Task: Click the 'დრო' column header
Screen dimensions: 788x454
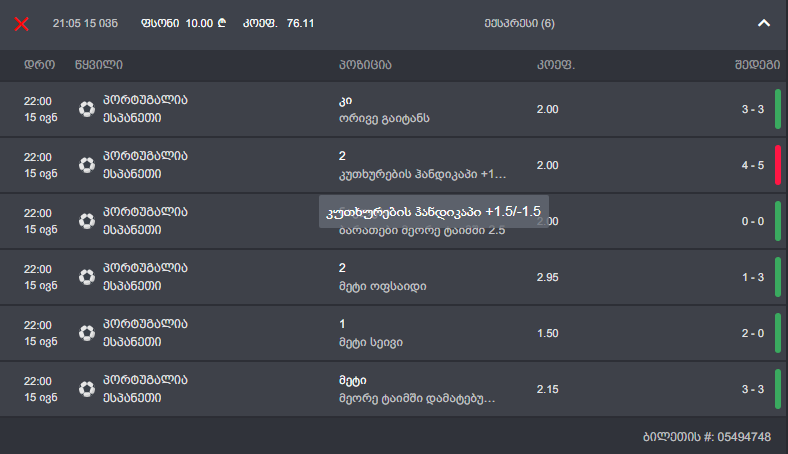Action: 40,65
